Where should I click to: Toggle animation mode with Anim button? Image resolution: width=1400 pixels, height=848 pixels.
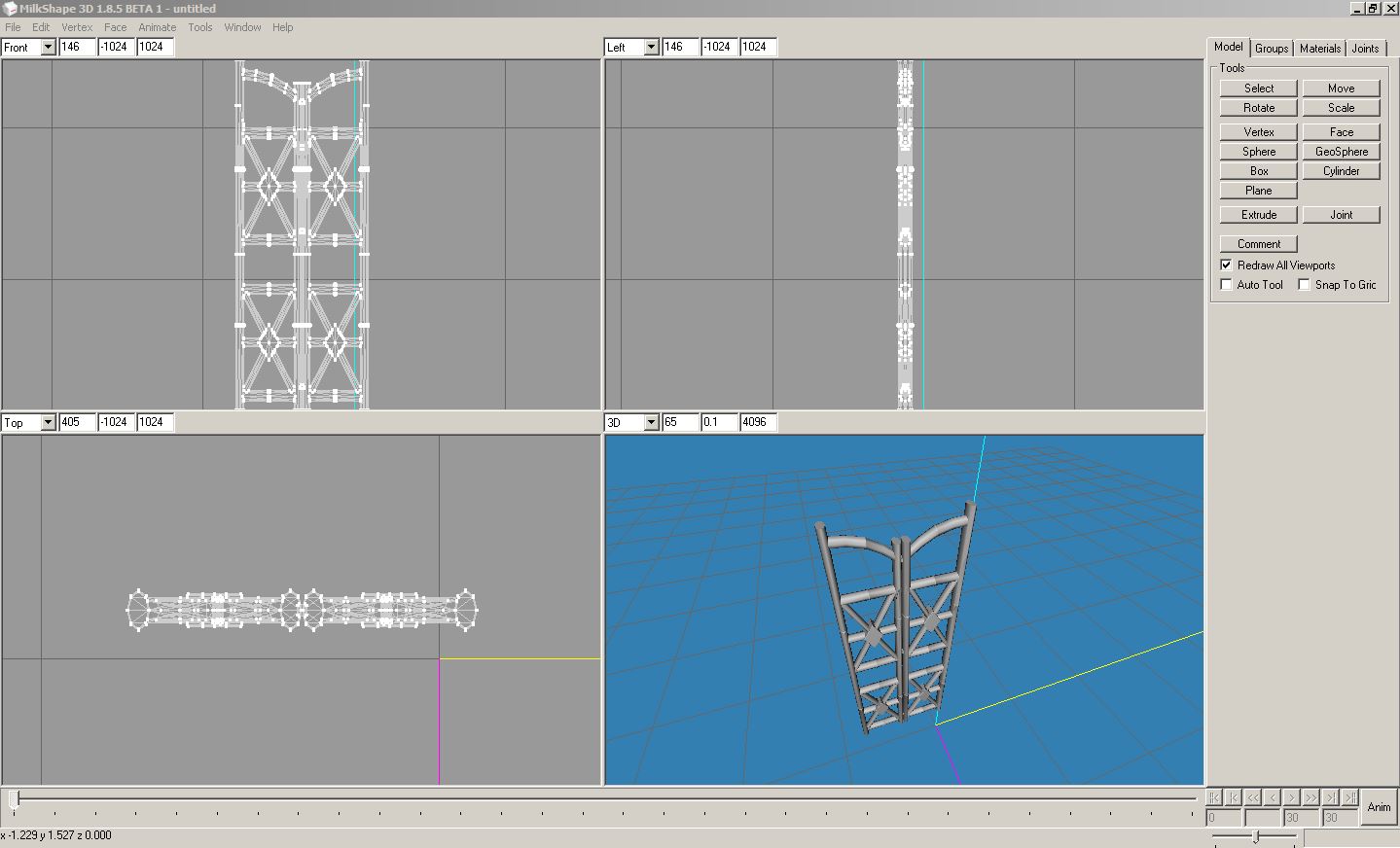1379,807
